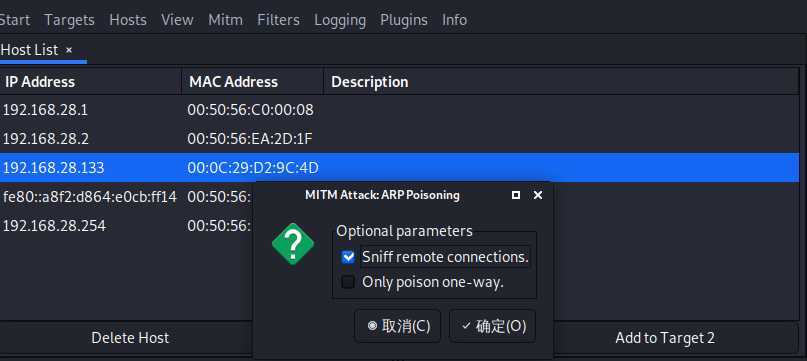
Task: Click the Delete Host button
Action: (x=130, y=338)
